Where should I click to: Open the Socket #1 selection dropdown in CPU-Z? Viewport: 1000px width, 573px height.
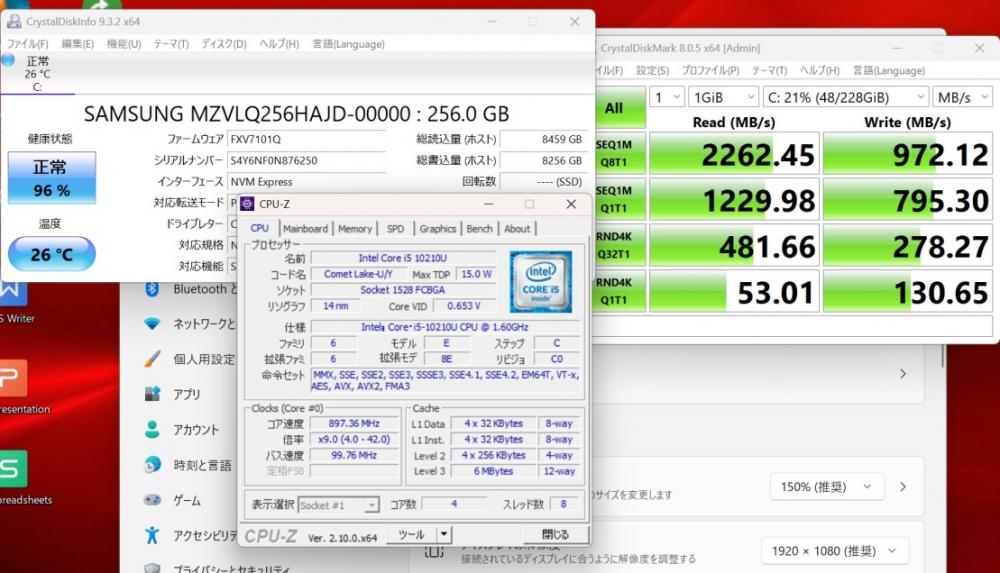point(339,505)
